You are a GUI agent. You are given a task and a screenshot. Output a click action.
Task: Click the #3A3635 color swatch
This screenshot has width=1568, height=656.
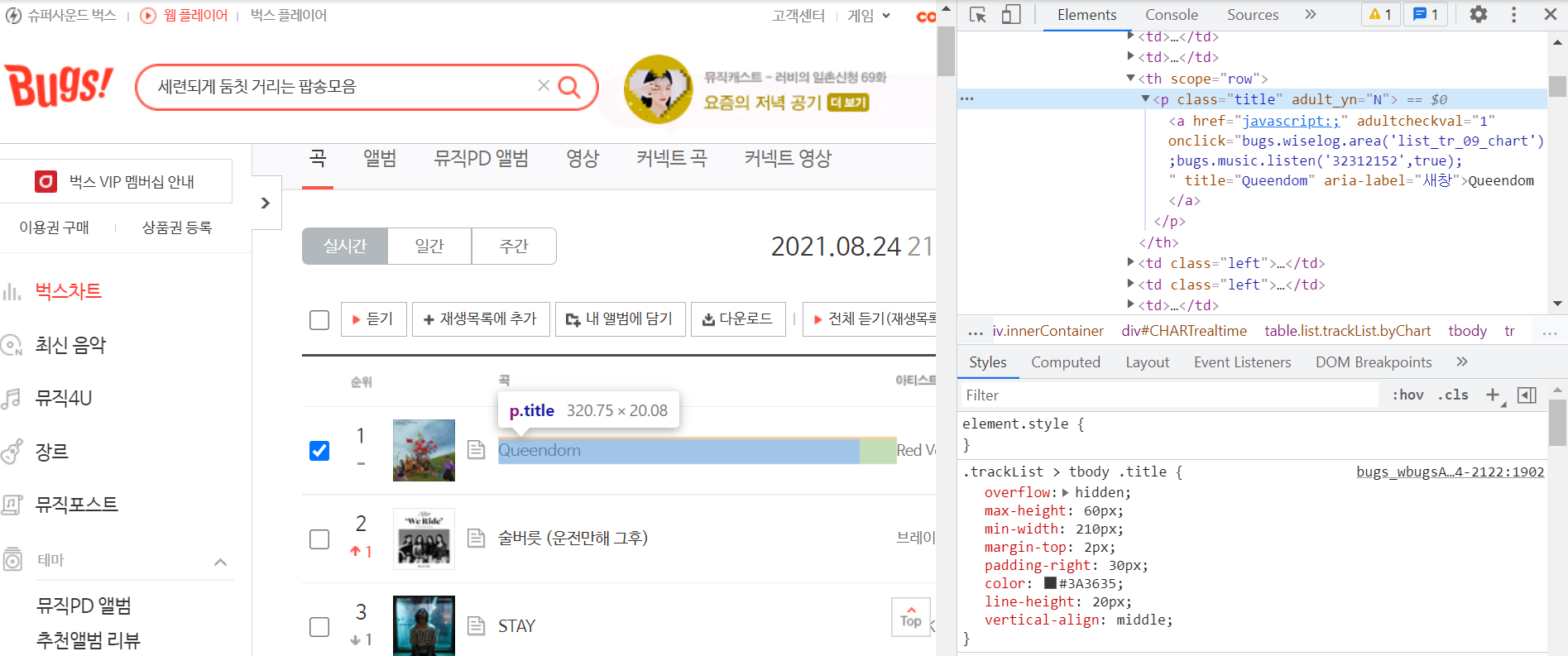1050,583
